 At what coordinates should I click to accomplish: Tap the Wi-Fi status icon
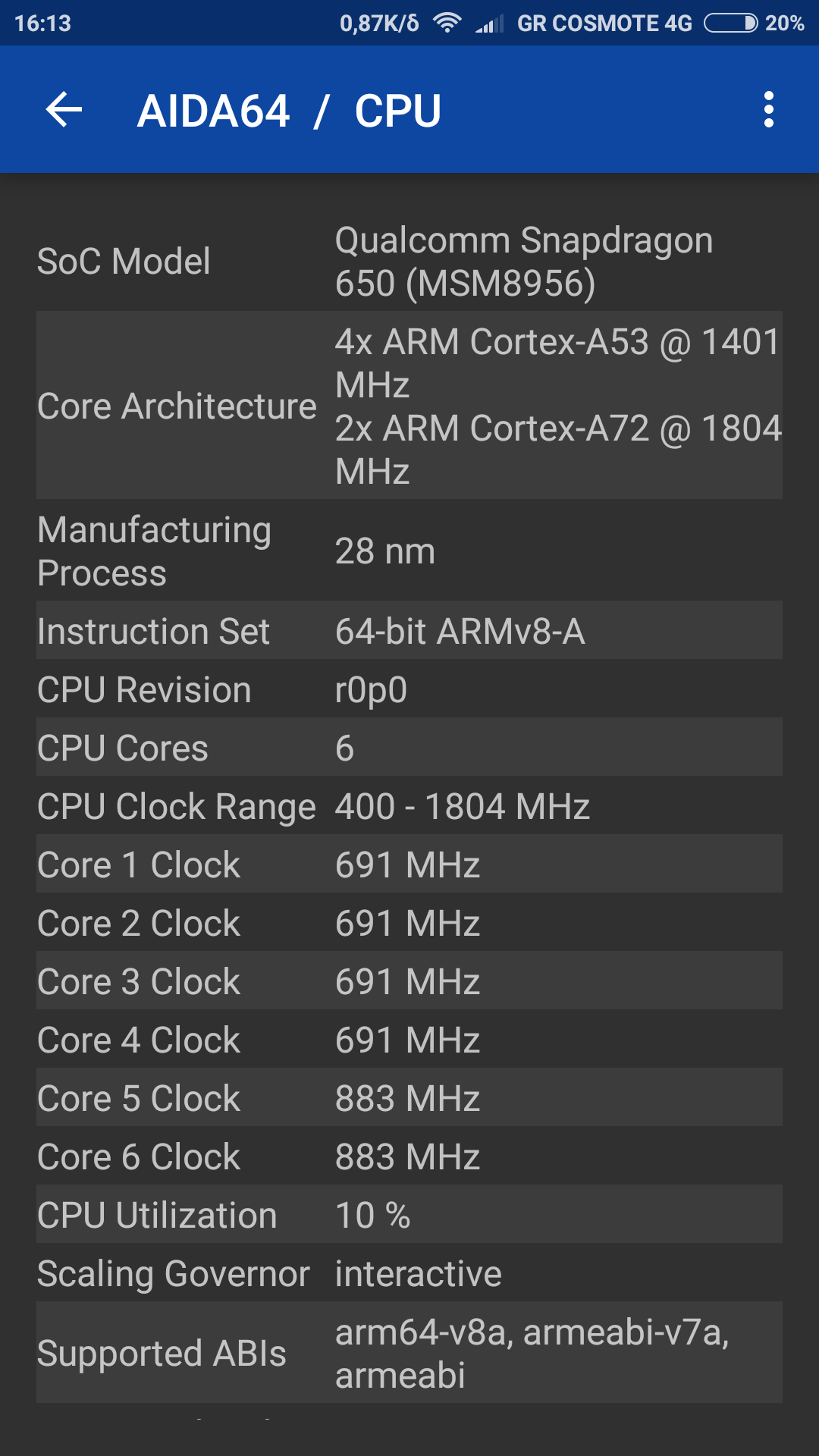click(447, 24)
